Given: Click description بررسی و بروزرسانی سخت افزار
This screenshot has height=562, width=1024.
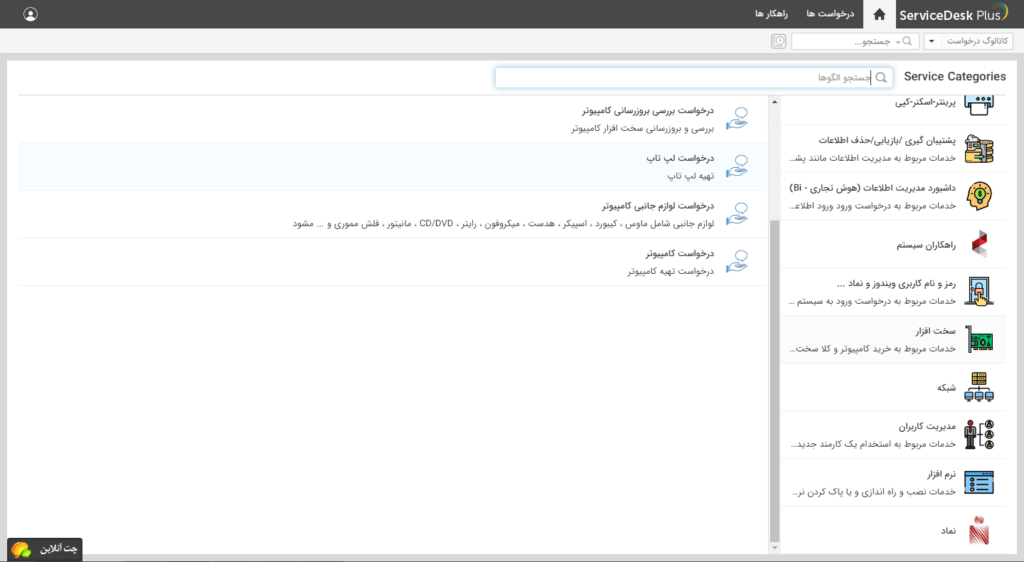Looking at the screenshot, I should click(643, 128).
